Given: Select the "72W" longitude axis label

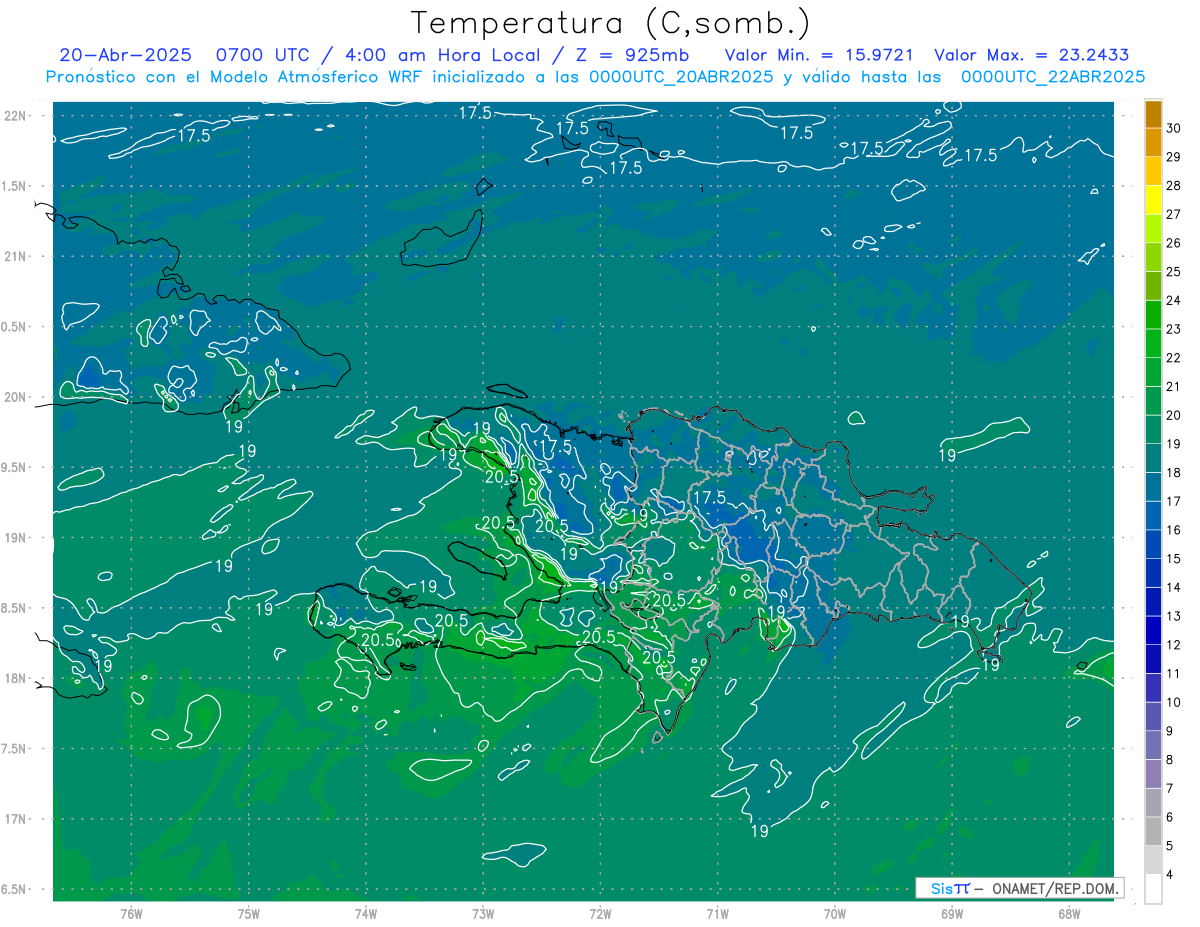Looking at the screenshot, I should [x=600, y=913].
